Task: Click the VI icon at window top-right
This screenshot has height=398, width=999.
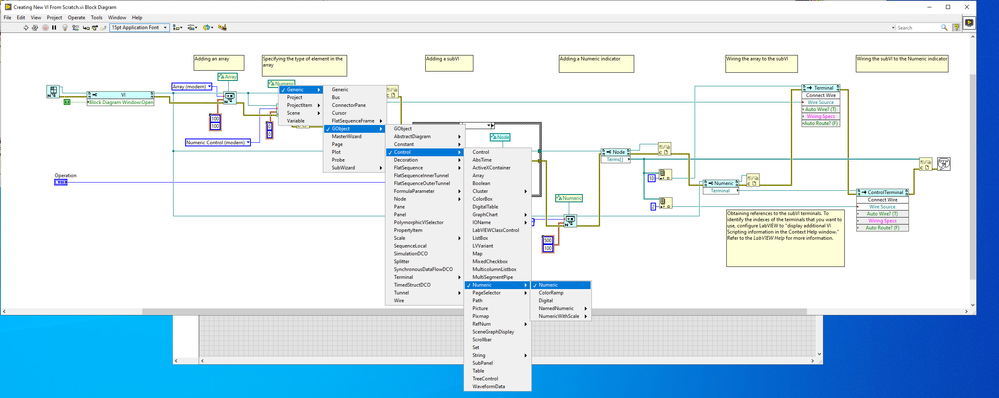Action: (x=968, y=23)
